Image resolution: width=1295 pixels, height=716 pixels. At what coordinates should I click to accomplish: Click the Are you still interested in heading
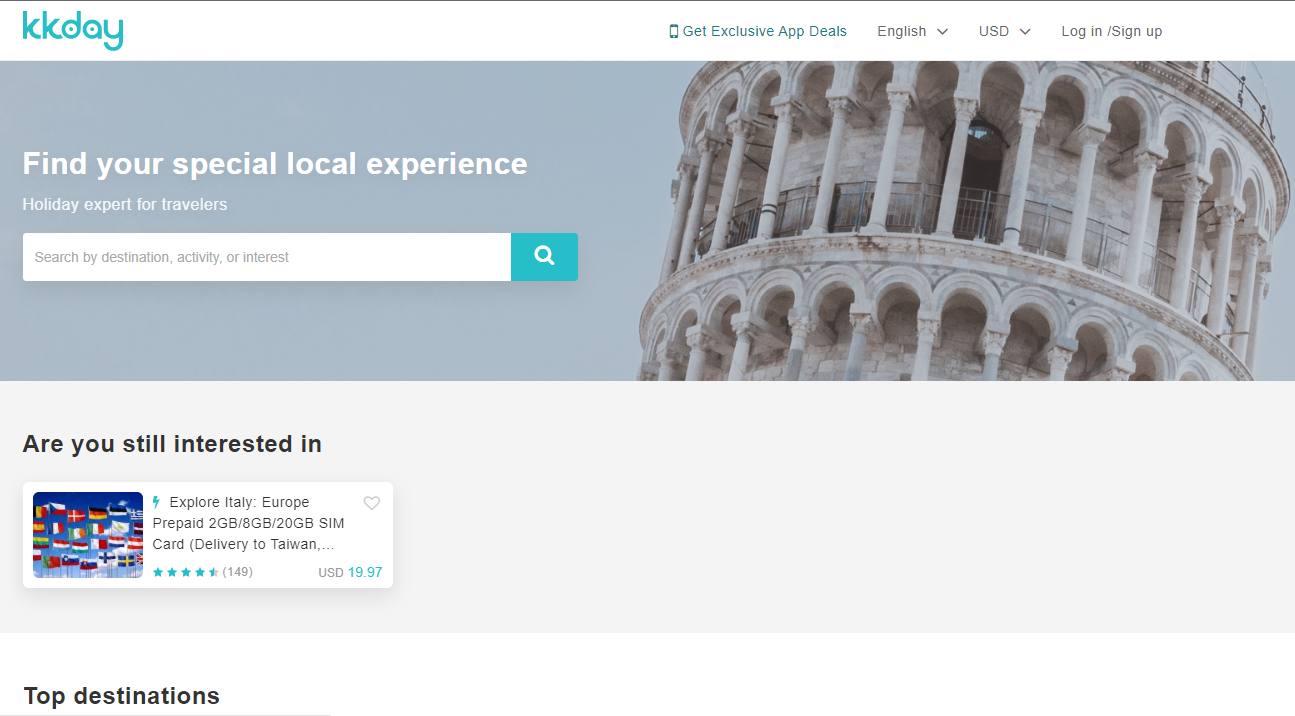(x=172, y=444)
